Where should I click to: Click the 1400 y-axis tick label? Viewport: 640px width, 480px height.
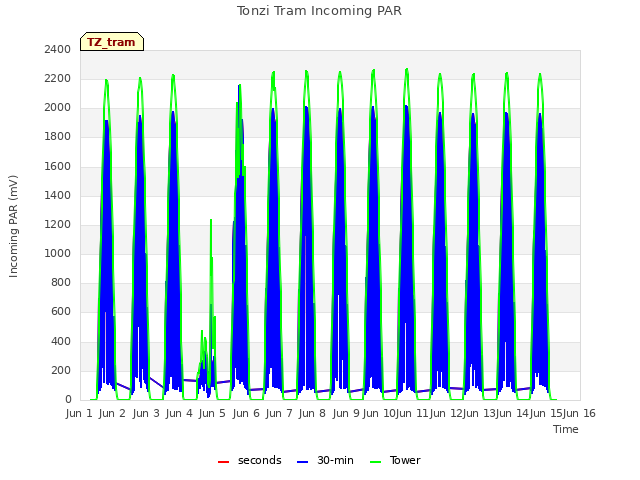tap(58, 195)
